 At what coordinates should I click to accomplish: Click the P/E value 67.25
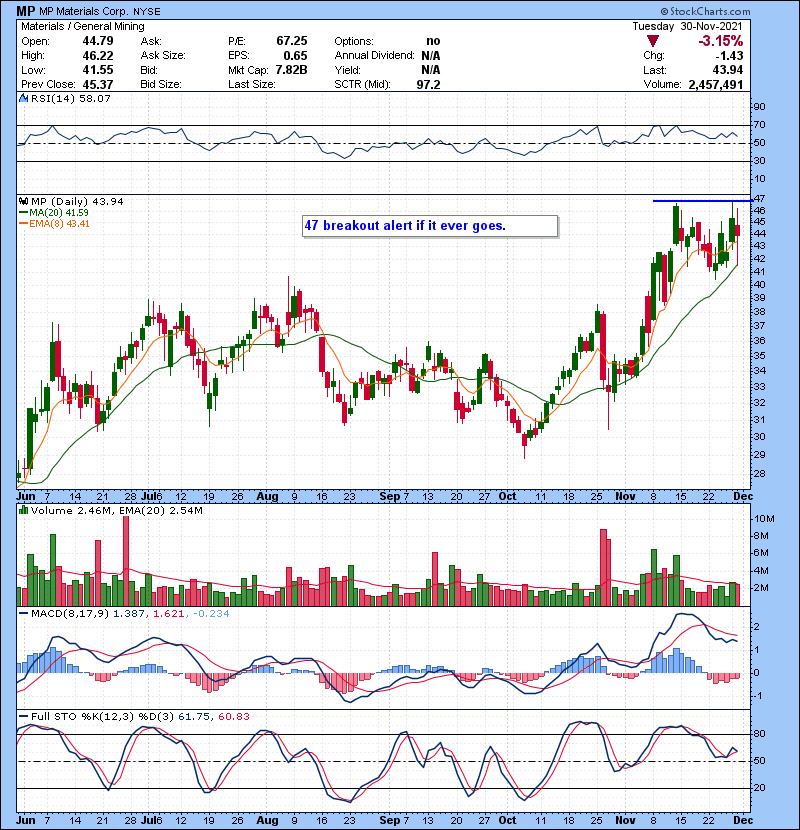click(x=292, y=41)
